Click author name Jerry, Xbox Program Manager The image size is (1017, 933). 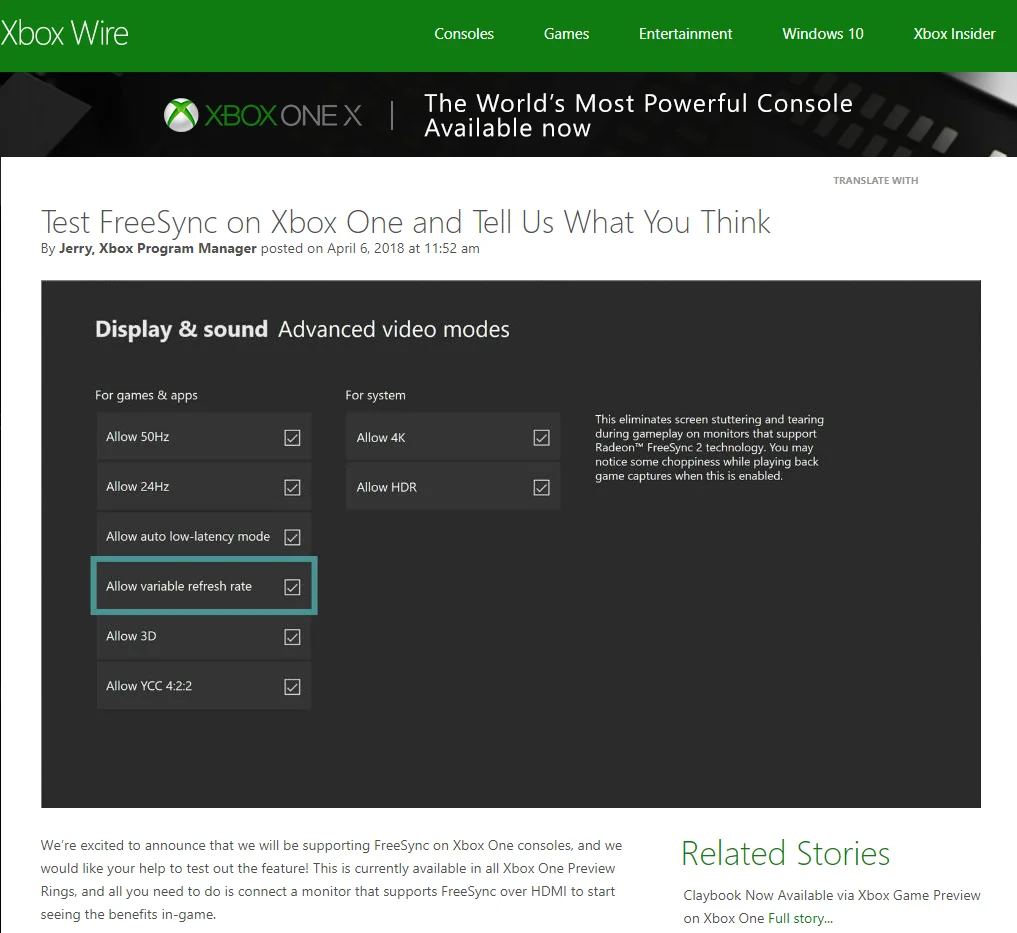click(x=158, y=248)
